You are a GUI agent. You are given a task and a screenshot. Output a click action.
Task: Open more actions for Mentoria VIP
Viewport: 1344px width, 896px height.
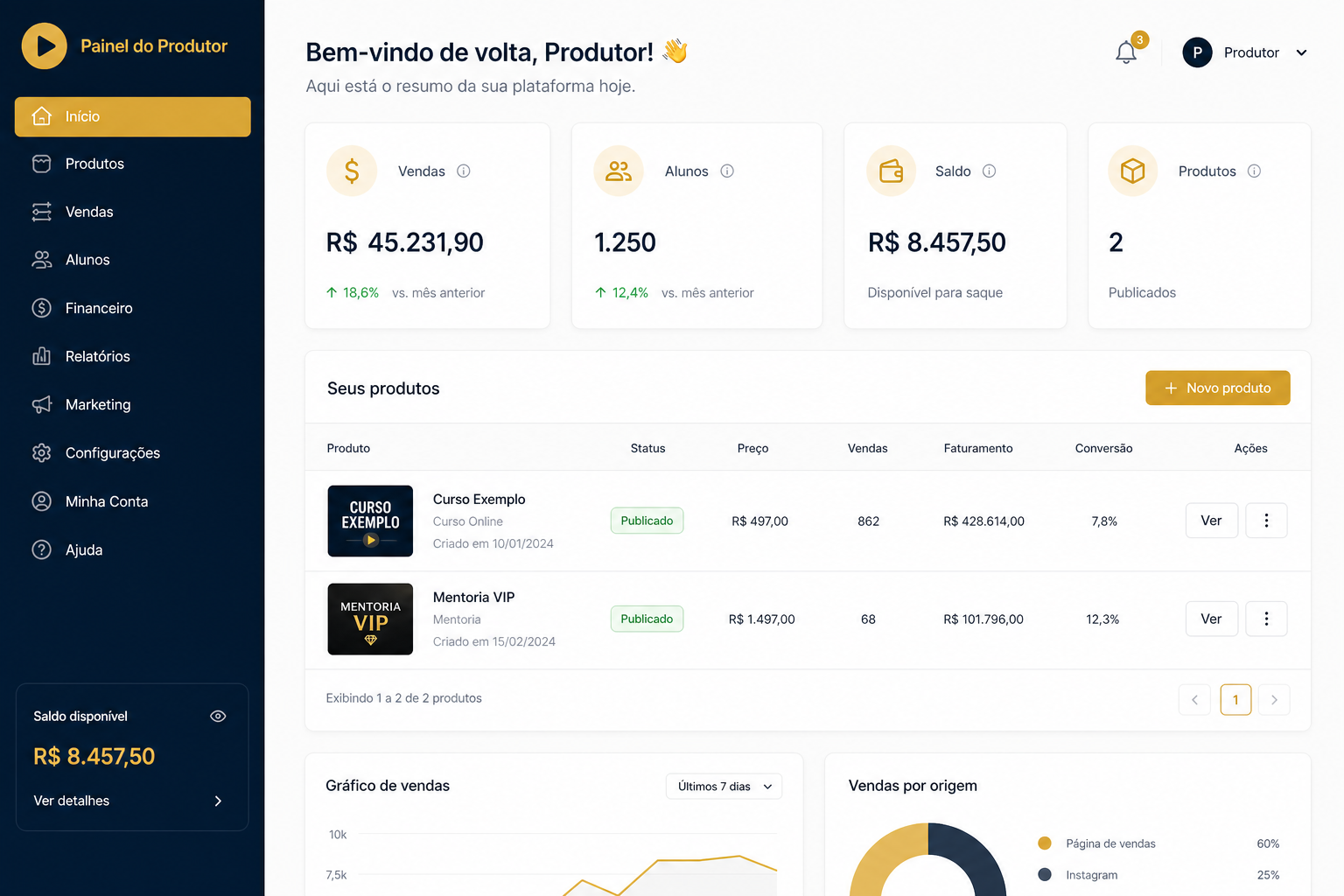(1266, 619)
